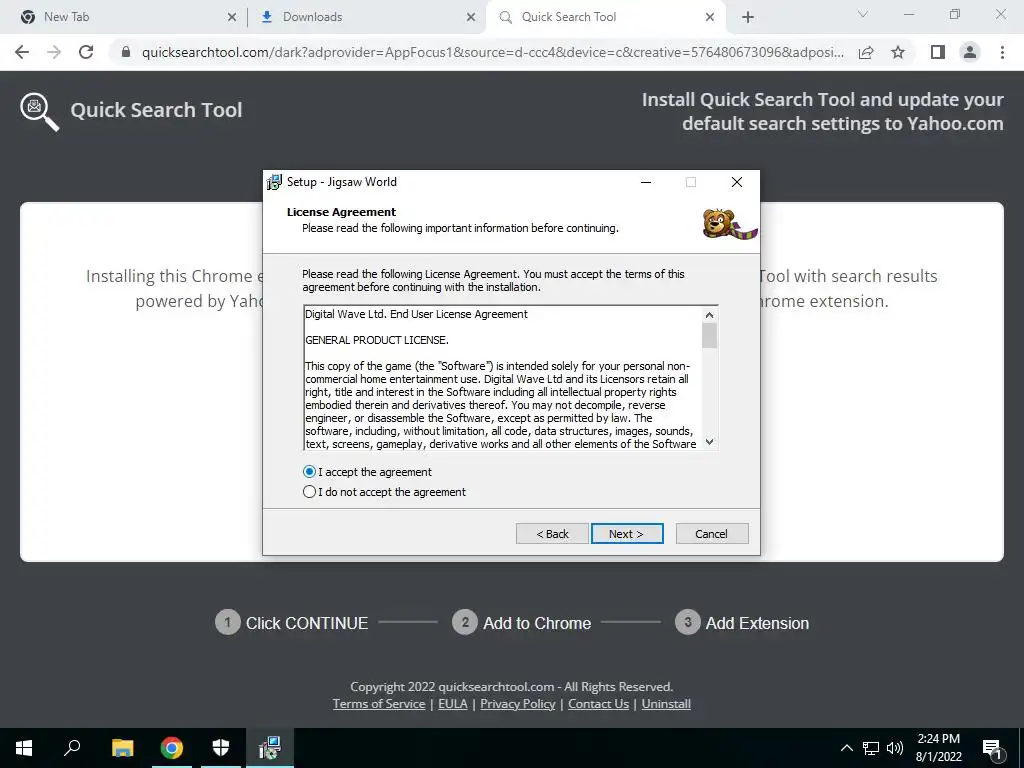The width and height of the screenshot is (1024, 768).
Task: Click the Quick Search Tool magnifier logo
Action: (39, 112)
